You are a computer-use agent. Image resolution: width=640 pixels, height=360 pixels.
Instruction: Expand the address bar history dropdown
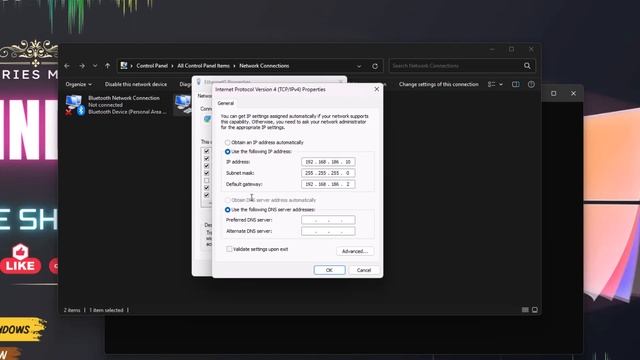pos(359,66)
